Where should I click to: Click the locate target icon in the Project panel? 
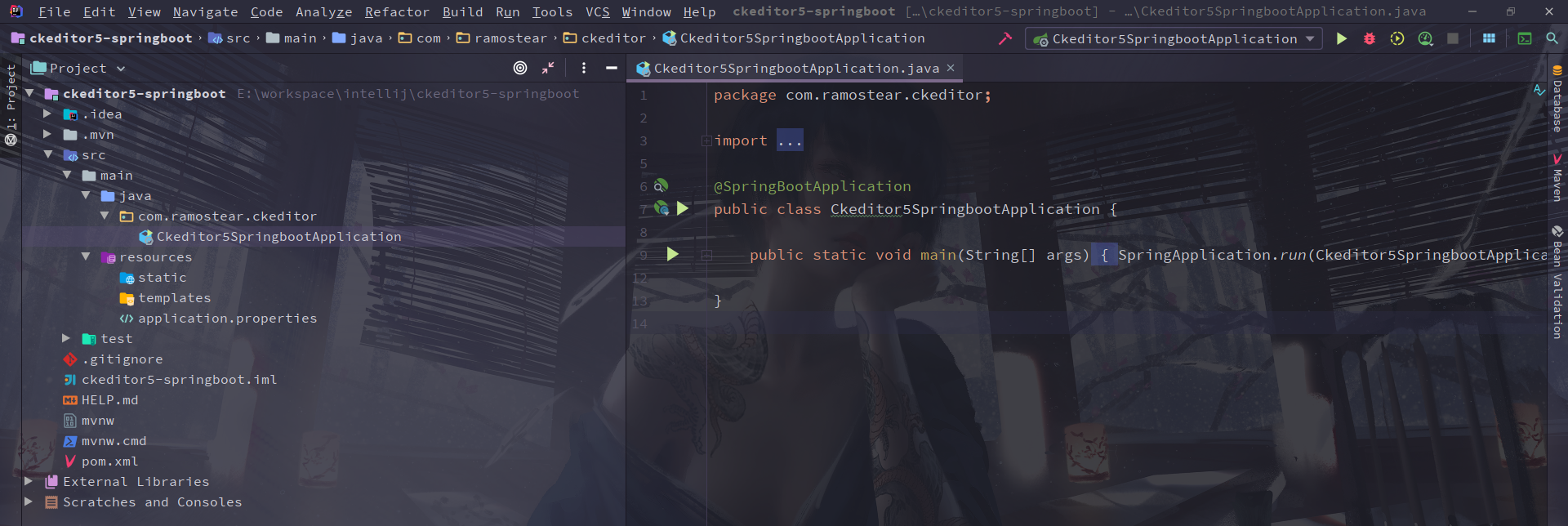(x=520, y=68)
